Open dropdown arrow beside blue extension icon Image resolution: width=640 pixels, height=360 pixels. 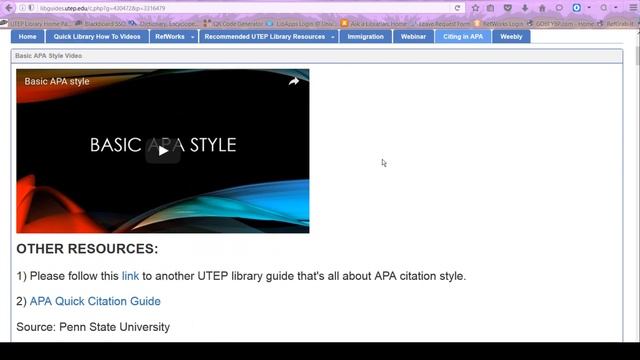(x=589, y=8)
